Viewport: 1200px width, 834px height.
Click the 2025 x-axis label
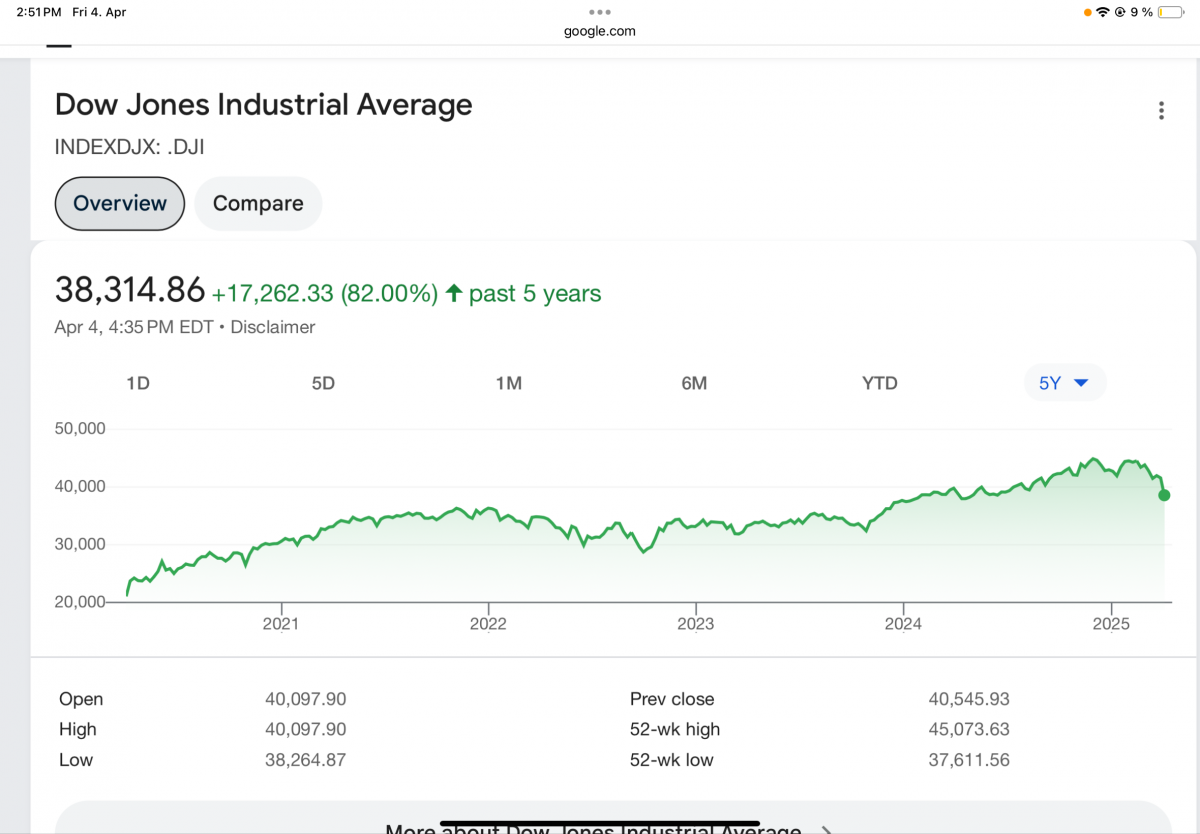click(1111, 624)
